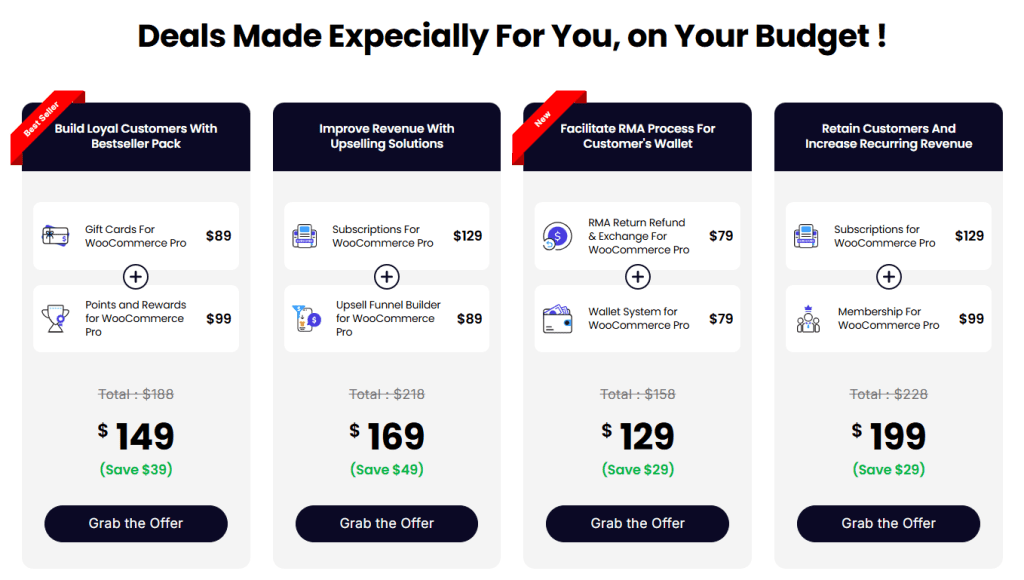Click the plus icon in Bestseller Pack card
Screen dimensions: 1024x580
click(x=136, y=277)
